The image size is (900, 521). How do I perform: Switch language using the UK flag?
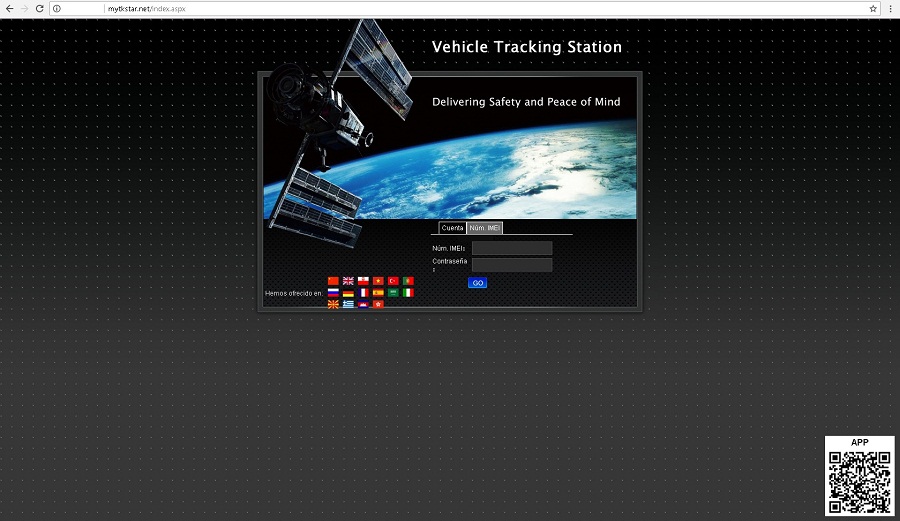click(348, 281)
